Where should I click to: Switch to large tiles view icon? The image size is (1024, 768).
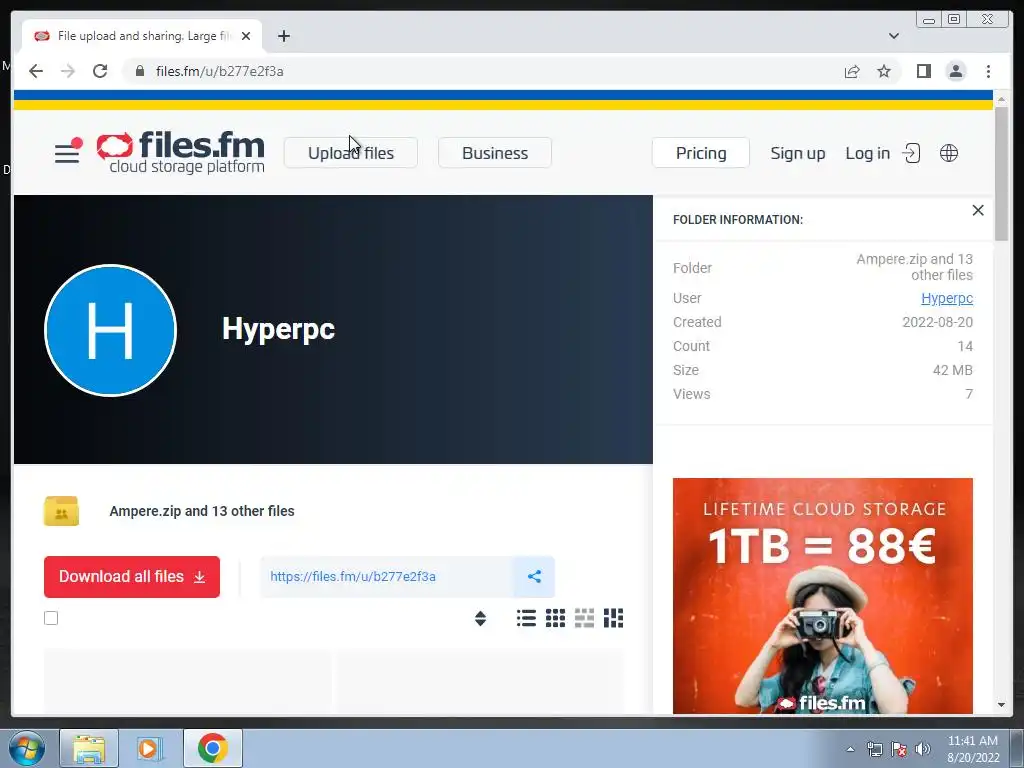coord(584,618)
